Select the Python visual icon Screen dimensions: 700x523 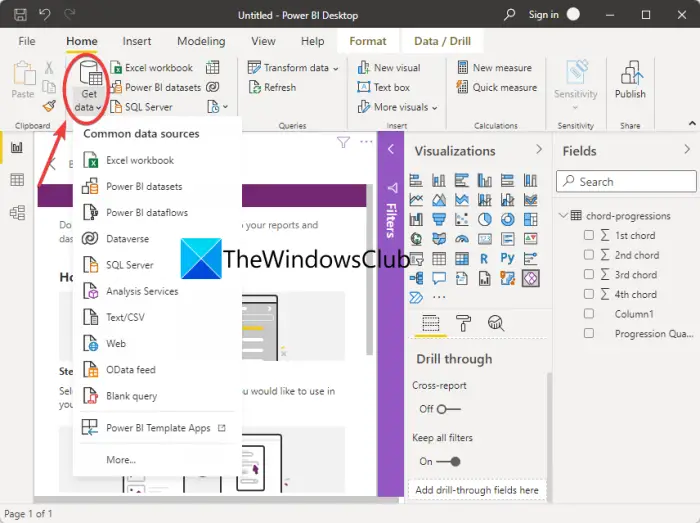point(508,258)
